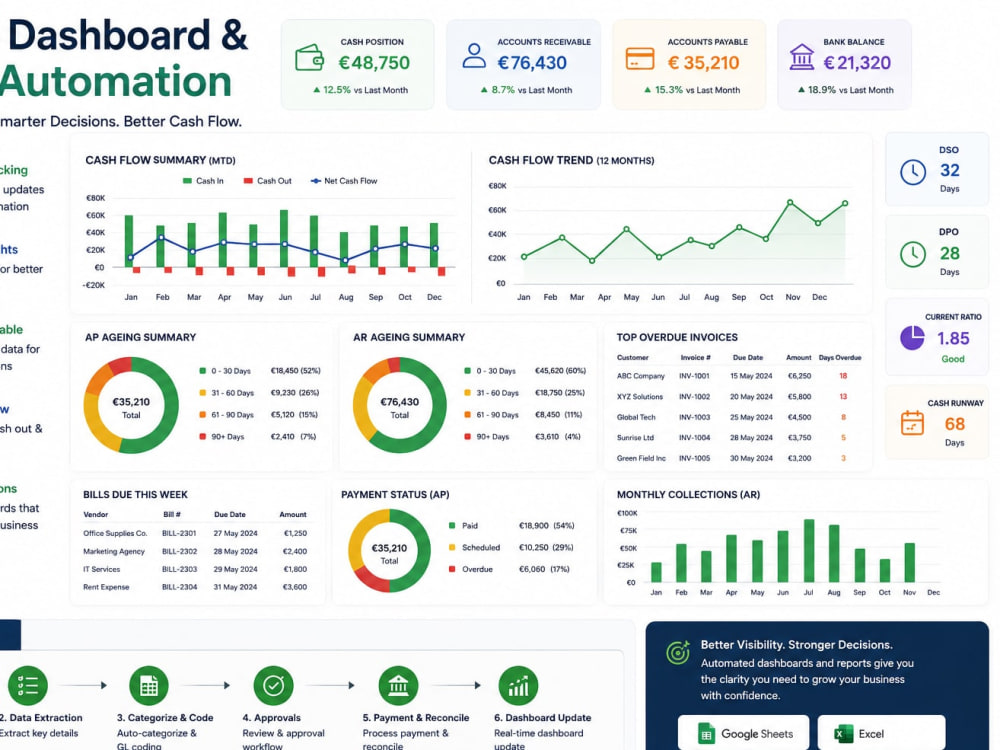The image size is (1000, 750).
Task: Click the wallet icon in Cash Position card
Action: point(310,57)
